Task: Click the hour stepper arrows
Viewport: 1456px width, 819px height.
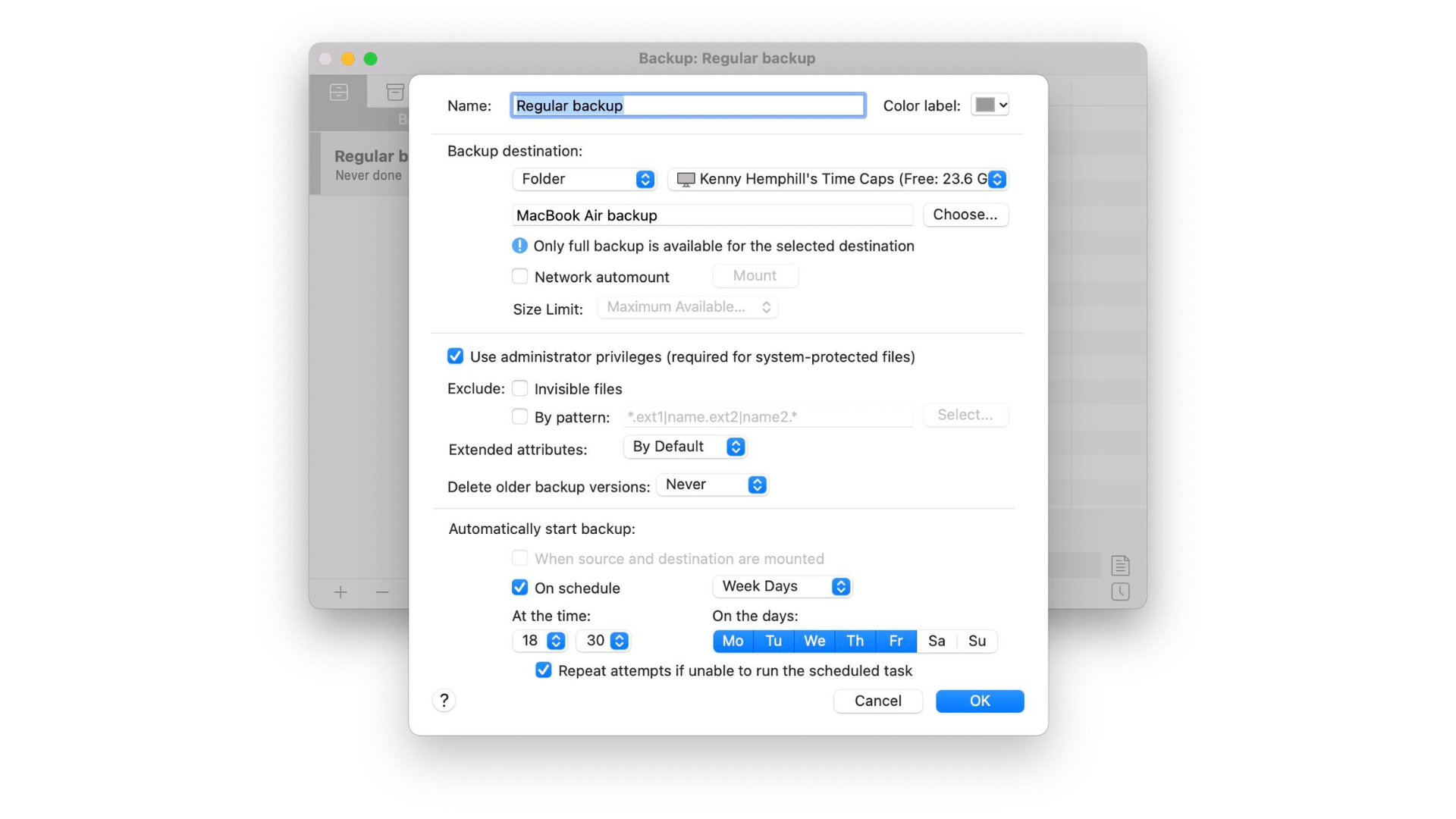Action: click(x=556, y=642)
